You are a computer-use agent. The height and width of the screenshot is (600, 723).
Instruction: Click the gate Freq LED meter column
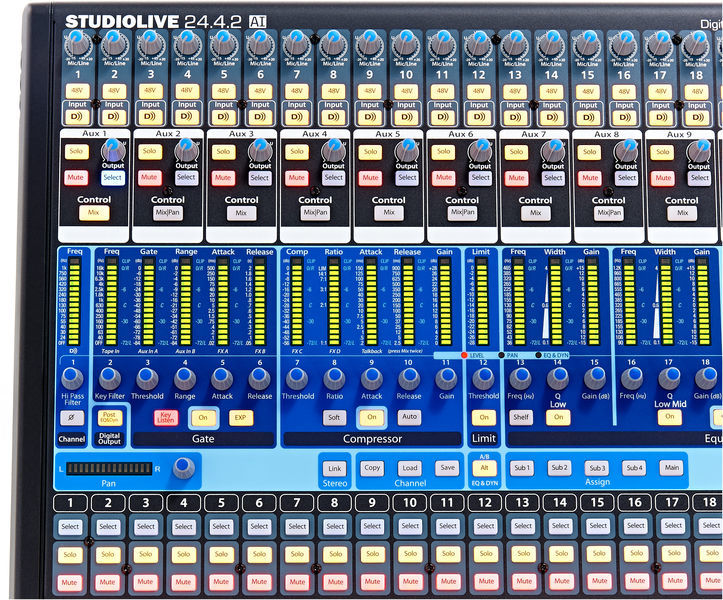tap(111, 301)
